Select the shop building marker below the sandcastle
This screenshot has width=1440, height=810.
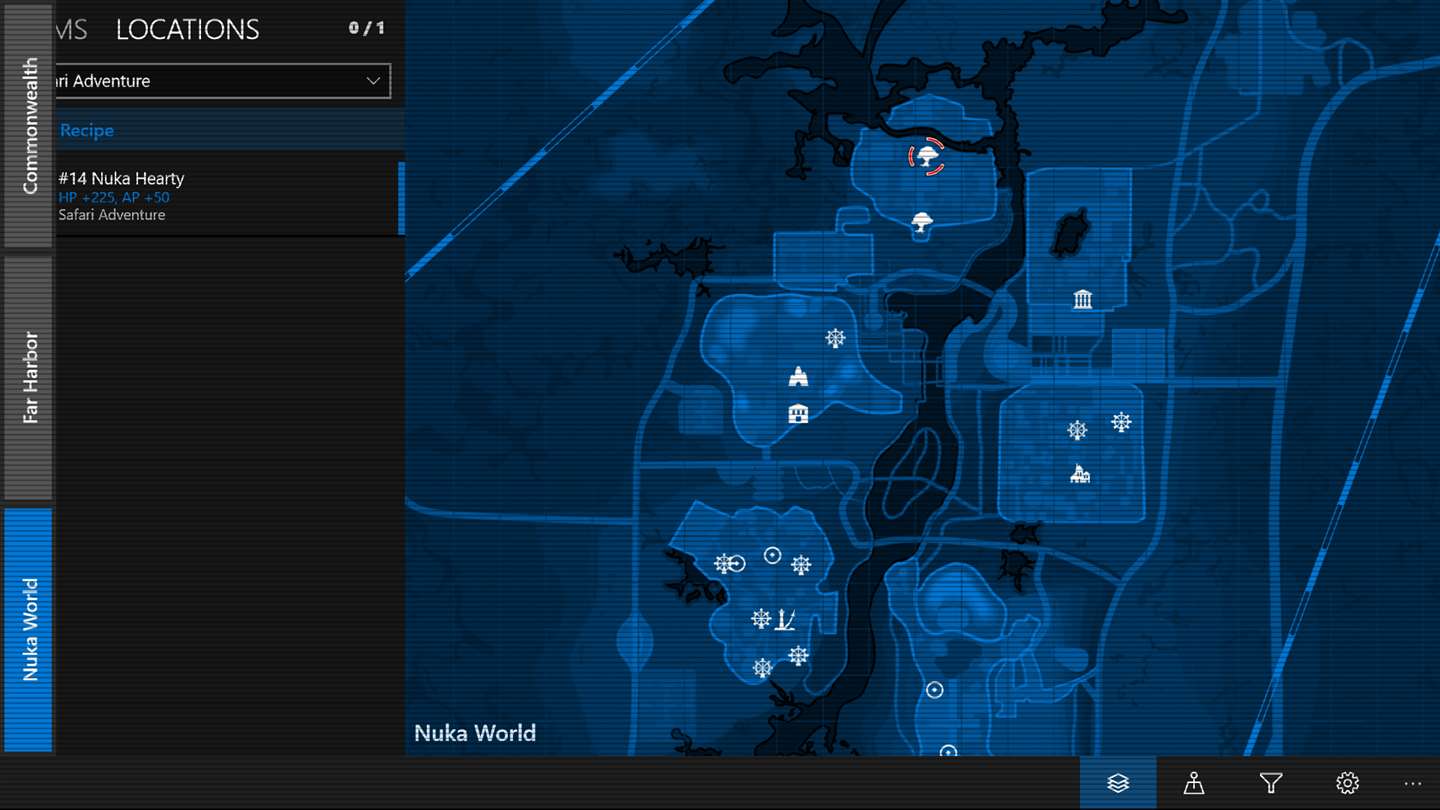(798, 412)
